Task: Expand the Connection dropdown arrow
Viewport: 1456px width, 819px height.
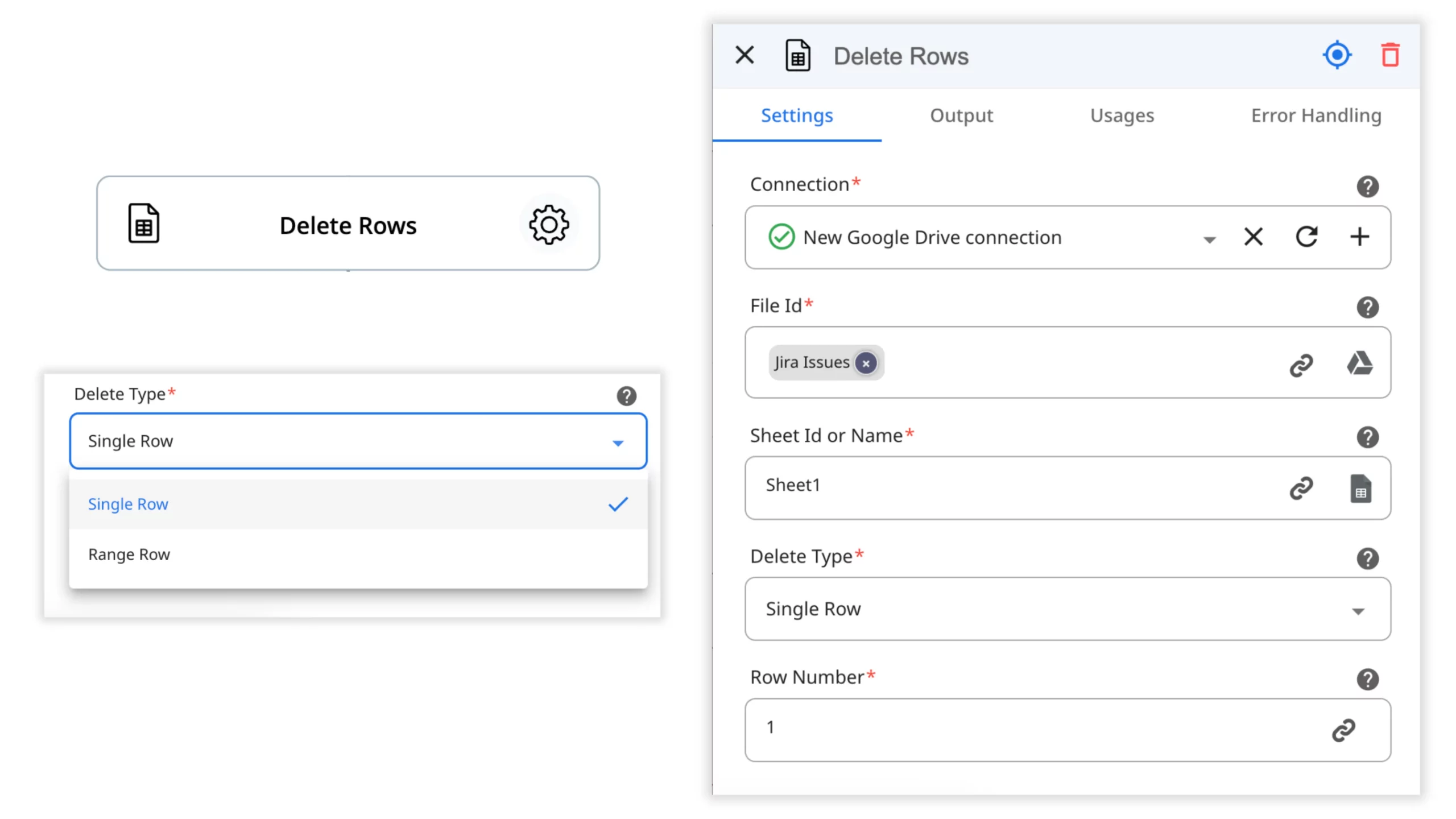Action: point(1209,239)
